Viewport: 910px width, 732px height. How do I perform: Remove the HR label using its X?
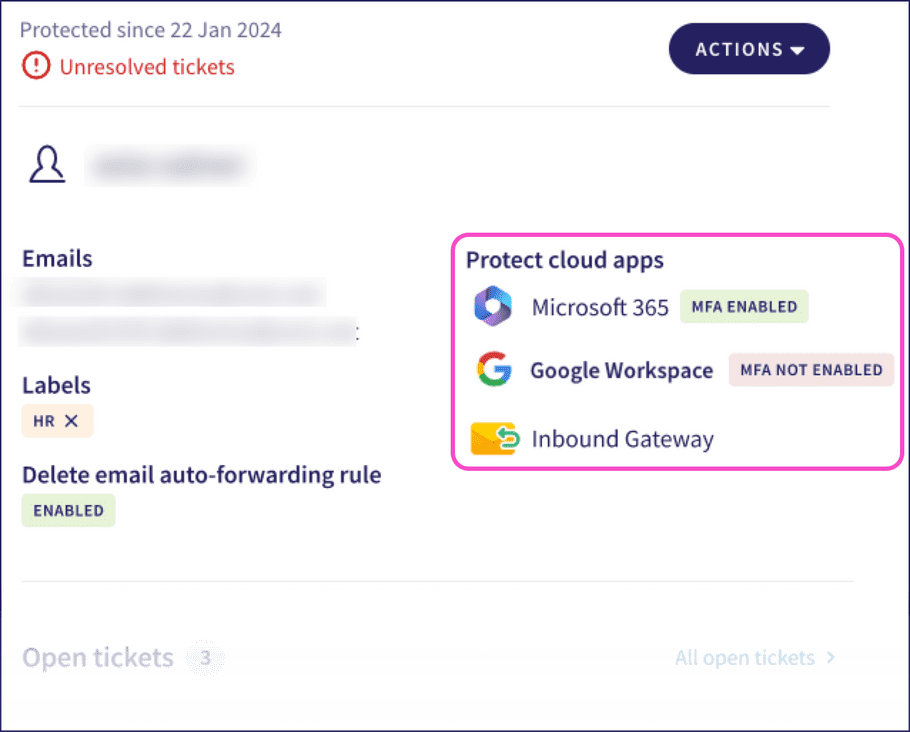72,421
